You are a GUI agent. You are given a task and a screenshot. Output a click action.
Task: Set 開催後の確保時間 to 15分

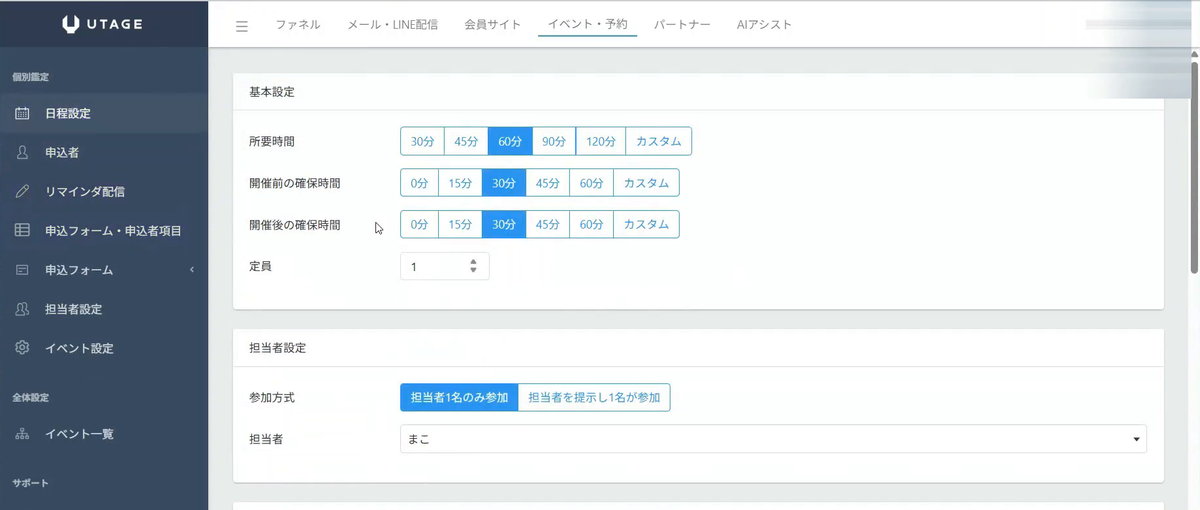[x=460, y=225]
